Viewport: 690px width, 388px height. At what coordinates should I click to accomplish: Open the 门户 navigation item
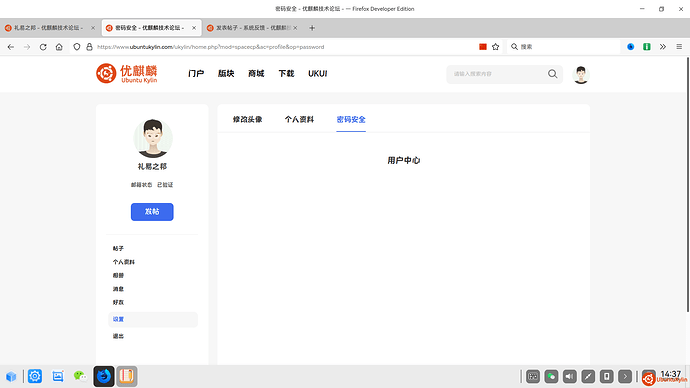pos(196,73)
